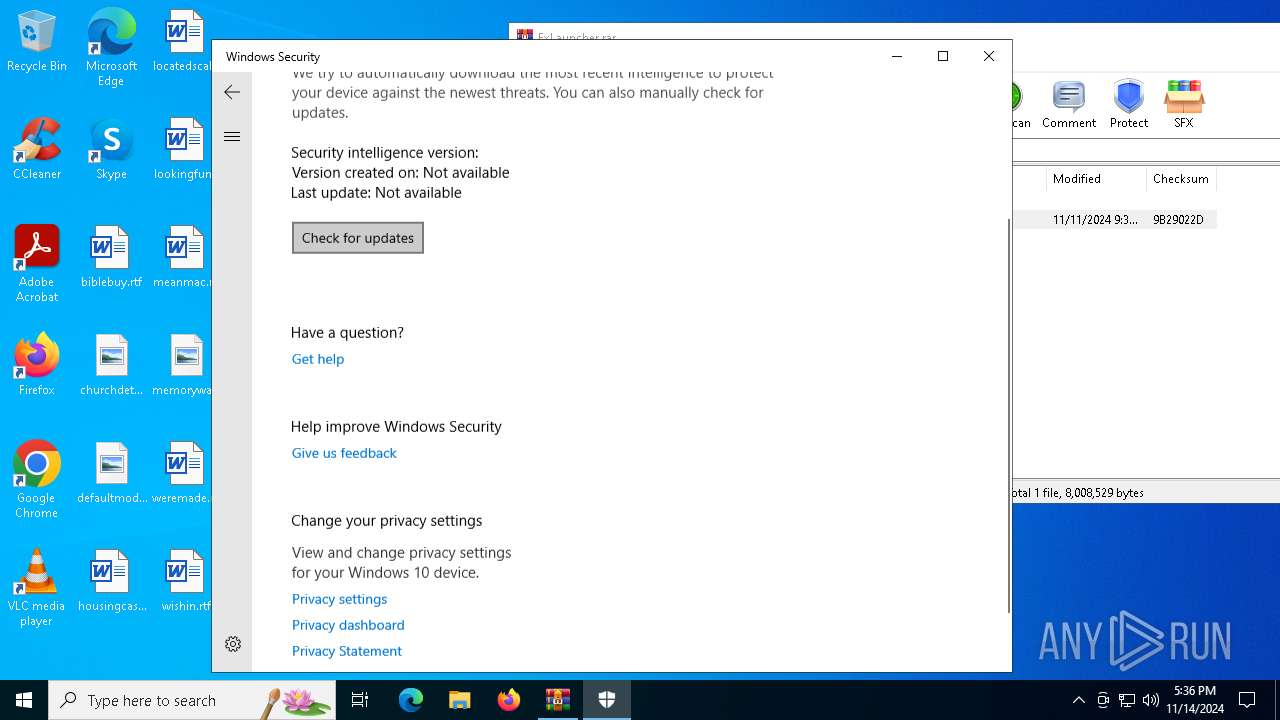Open the Privacy Statement link
This screenshot has height=720, width=1280.
coord(347,651)
